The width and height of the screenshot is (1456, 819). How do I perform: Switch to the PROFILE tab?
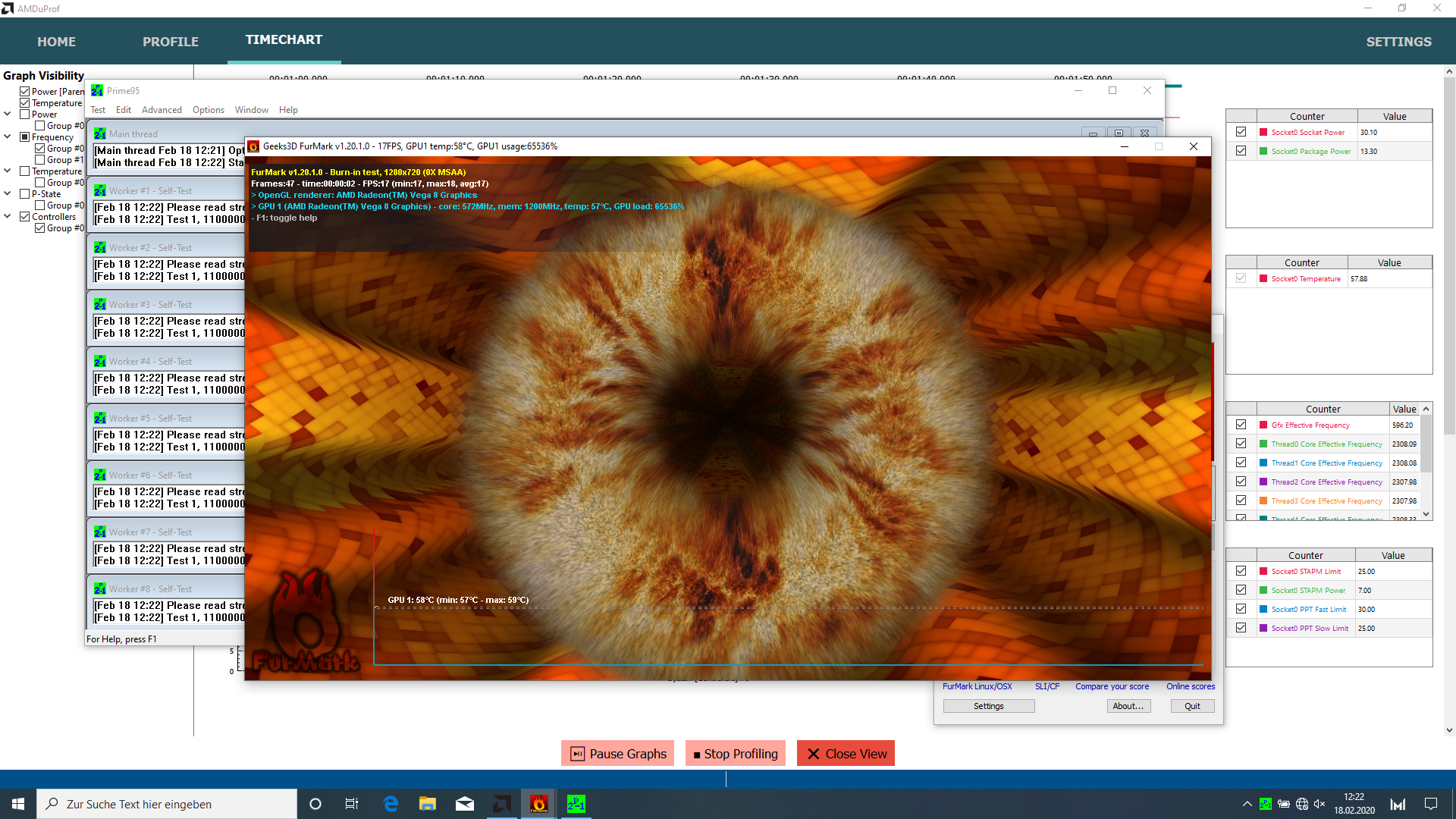171,42
